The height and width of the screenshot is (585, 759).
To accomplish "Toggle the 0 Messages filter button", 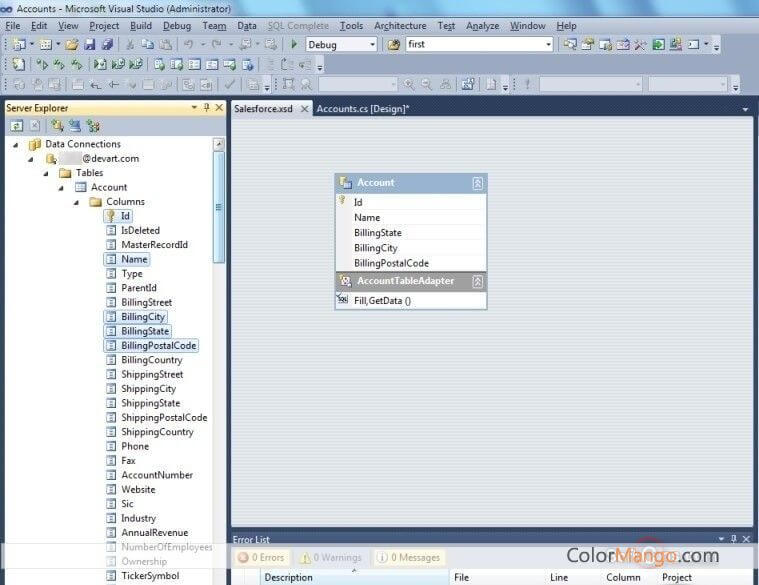I will (409, 557).
